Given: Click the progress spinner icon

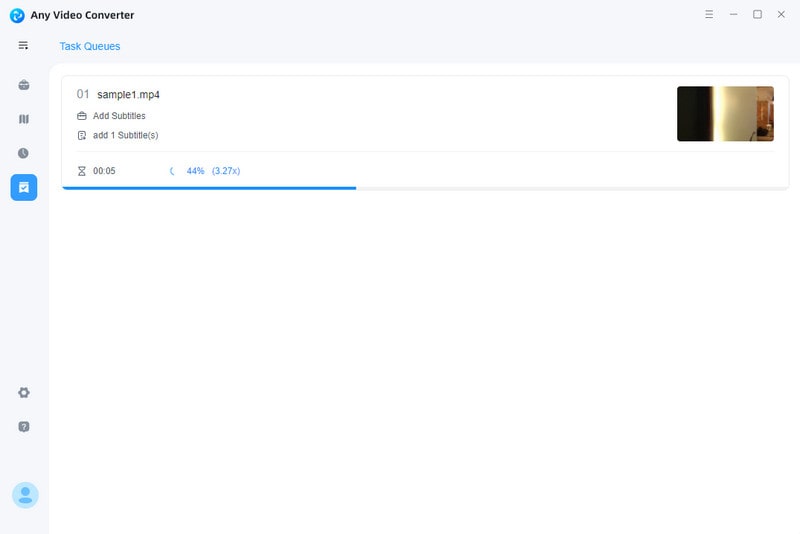Looking at the screenshot, I should 172,171.
